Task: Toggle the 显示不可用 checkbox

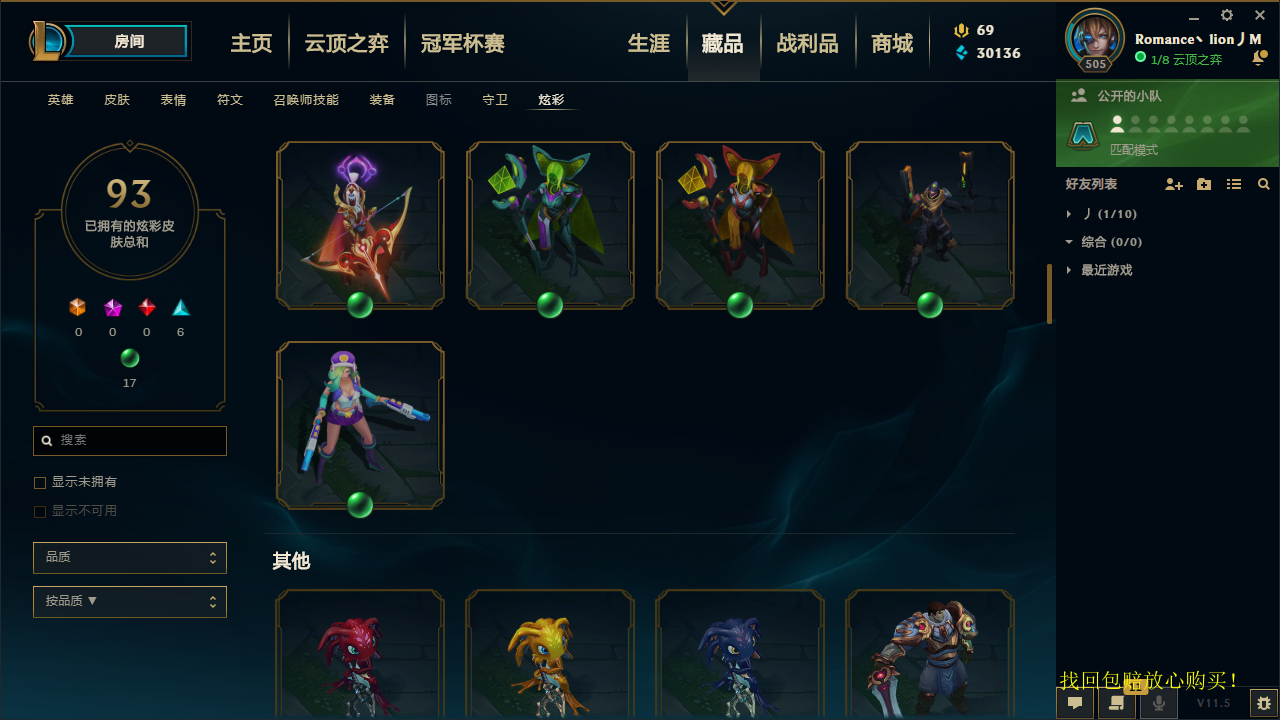Action: (40, 511)
